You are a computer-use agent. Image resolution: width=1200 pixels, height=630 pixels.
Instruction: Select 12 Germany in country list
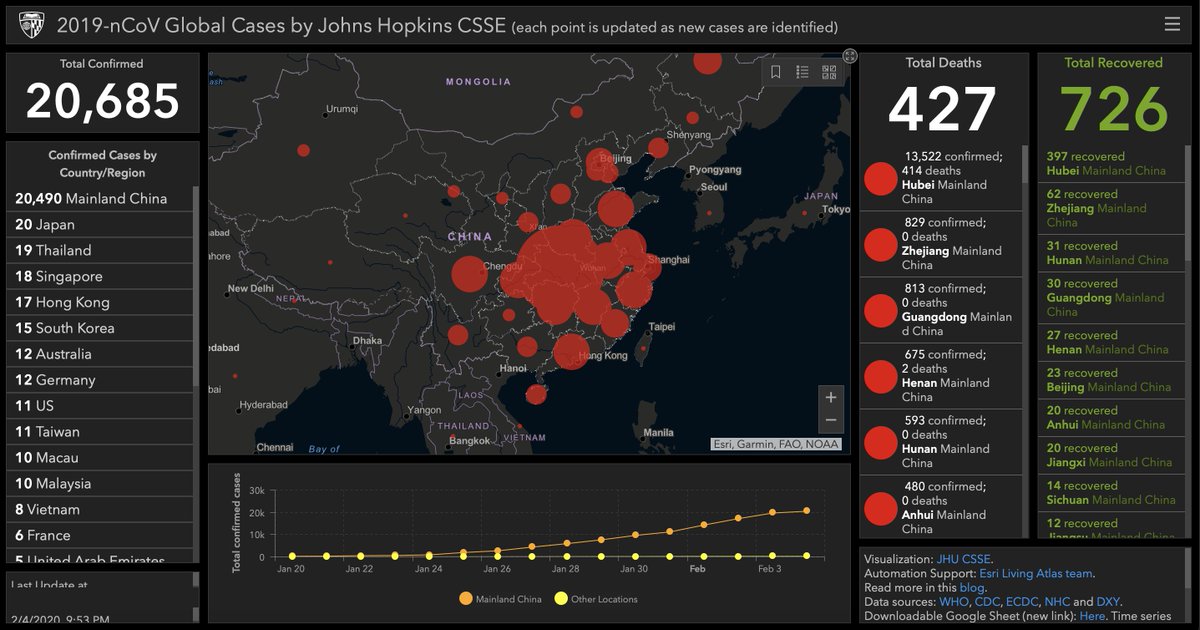99,380
